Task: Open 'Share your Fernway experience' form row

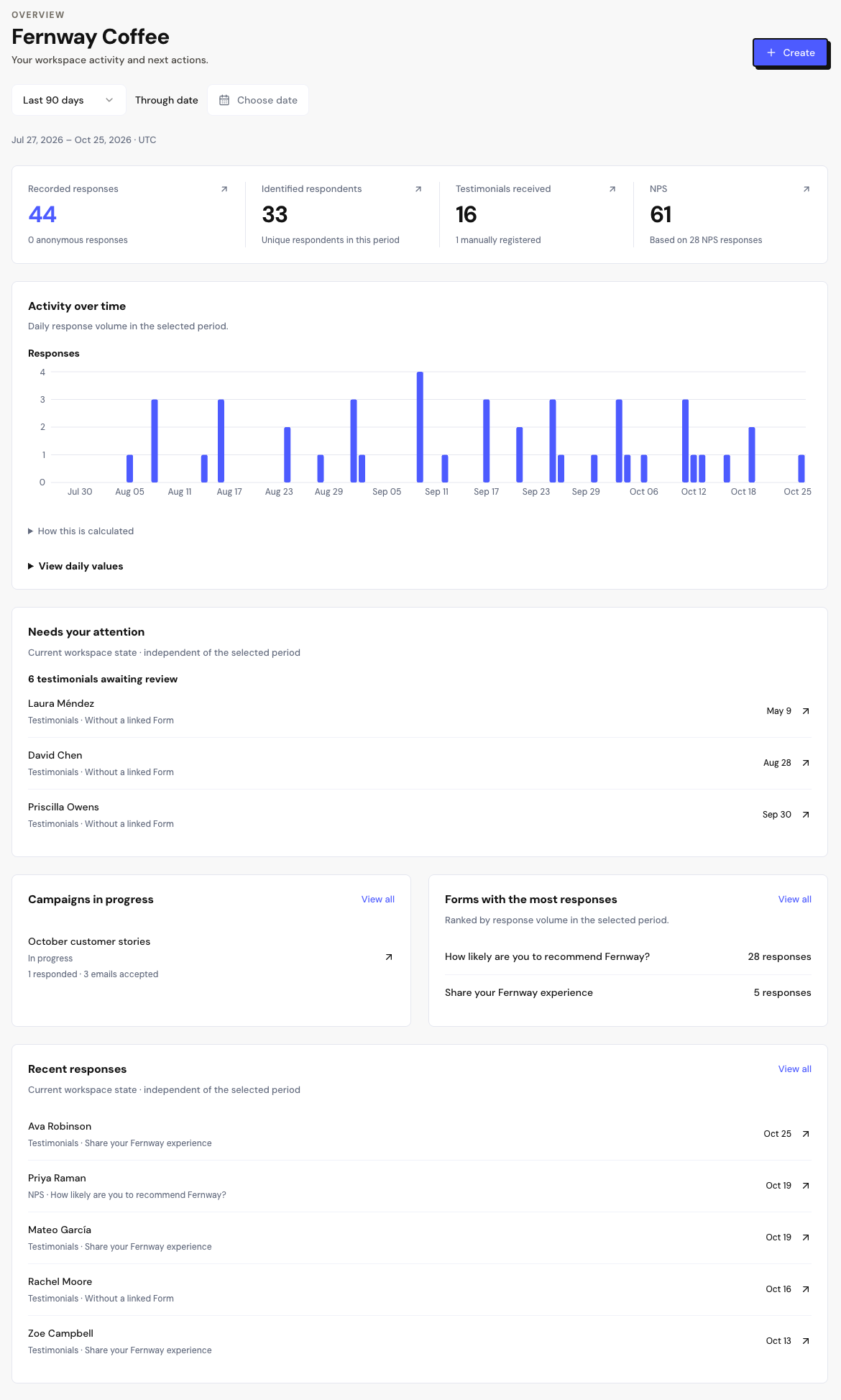Action: (x=628, y=993)
